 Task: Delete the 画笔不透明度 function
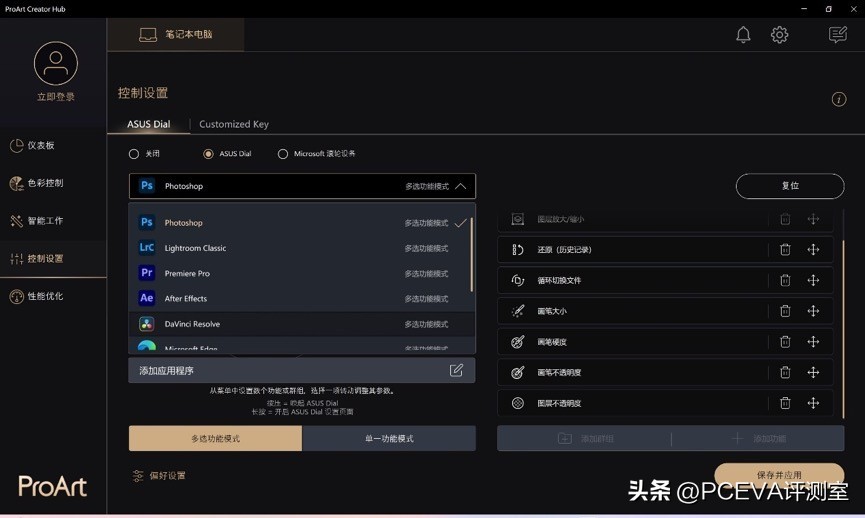tap(785, 372)
